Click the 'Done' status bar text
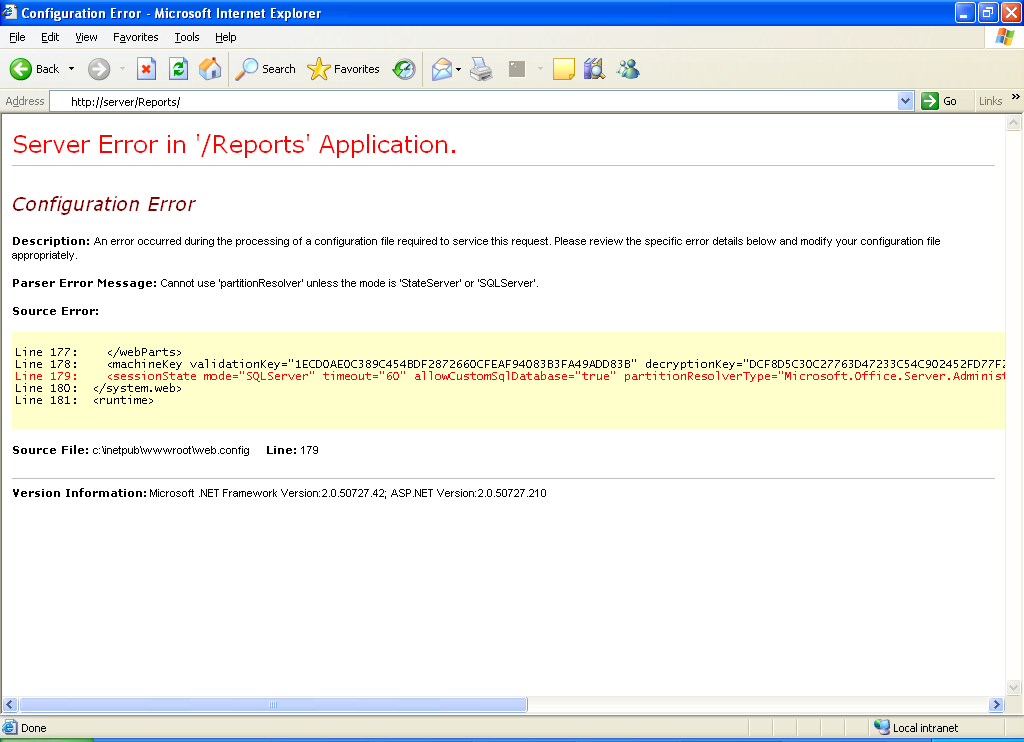Image resolution: width=1024 pixels, height=742 pixels. pyautogui.click(x=33, y=728)
